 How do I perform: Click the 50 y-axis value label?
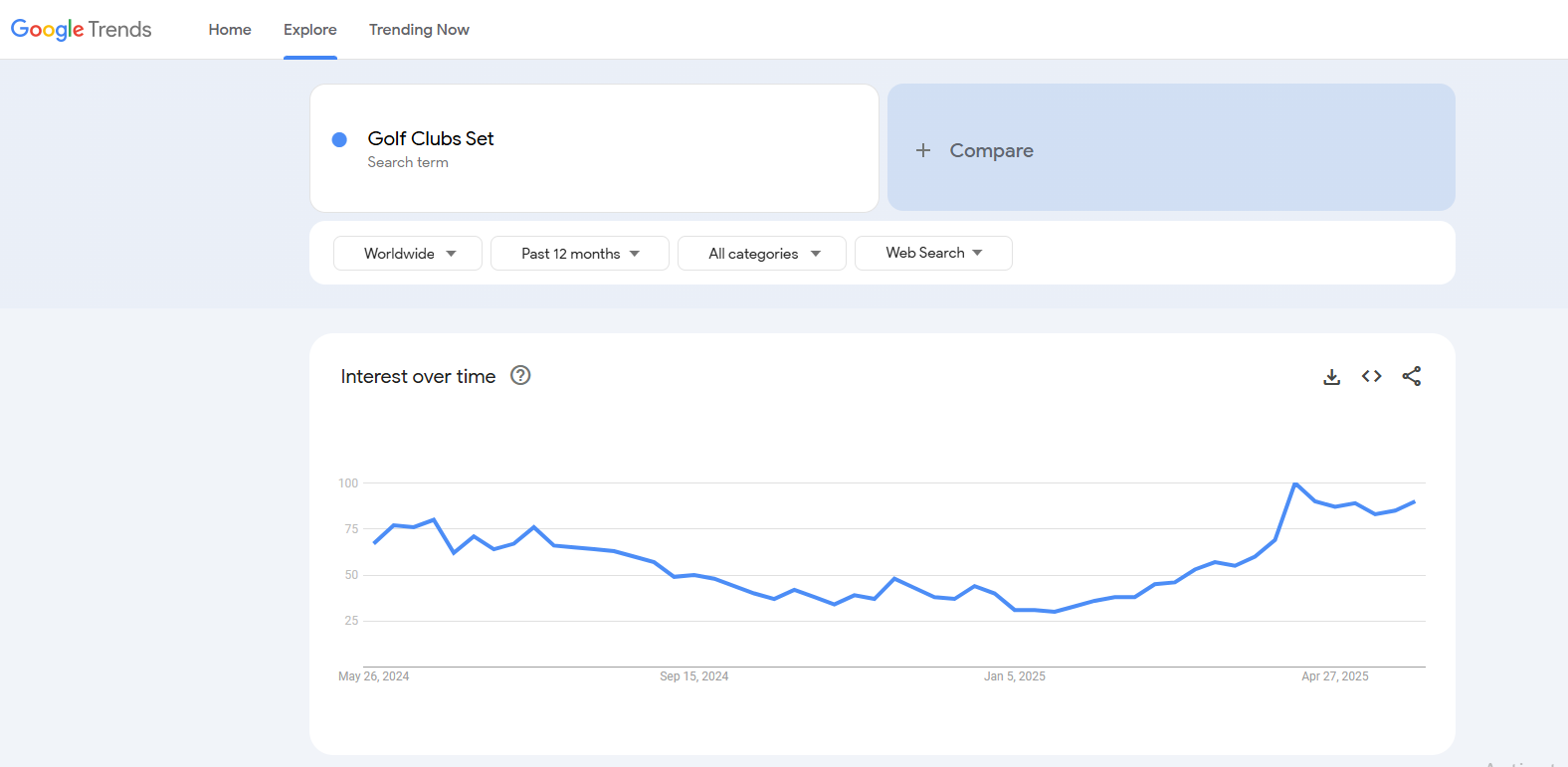click(351, 575)
